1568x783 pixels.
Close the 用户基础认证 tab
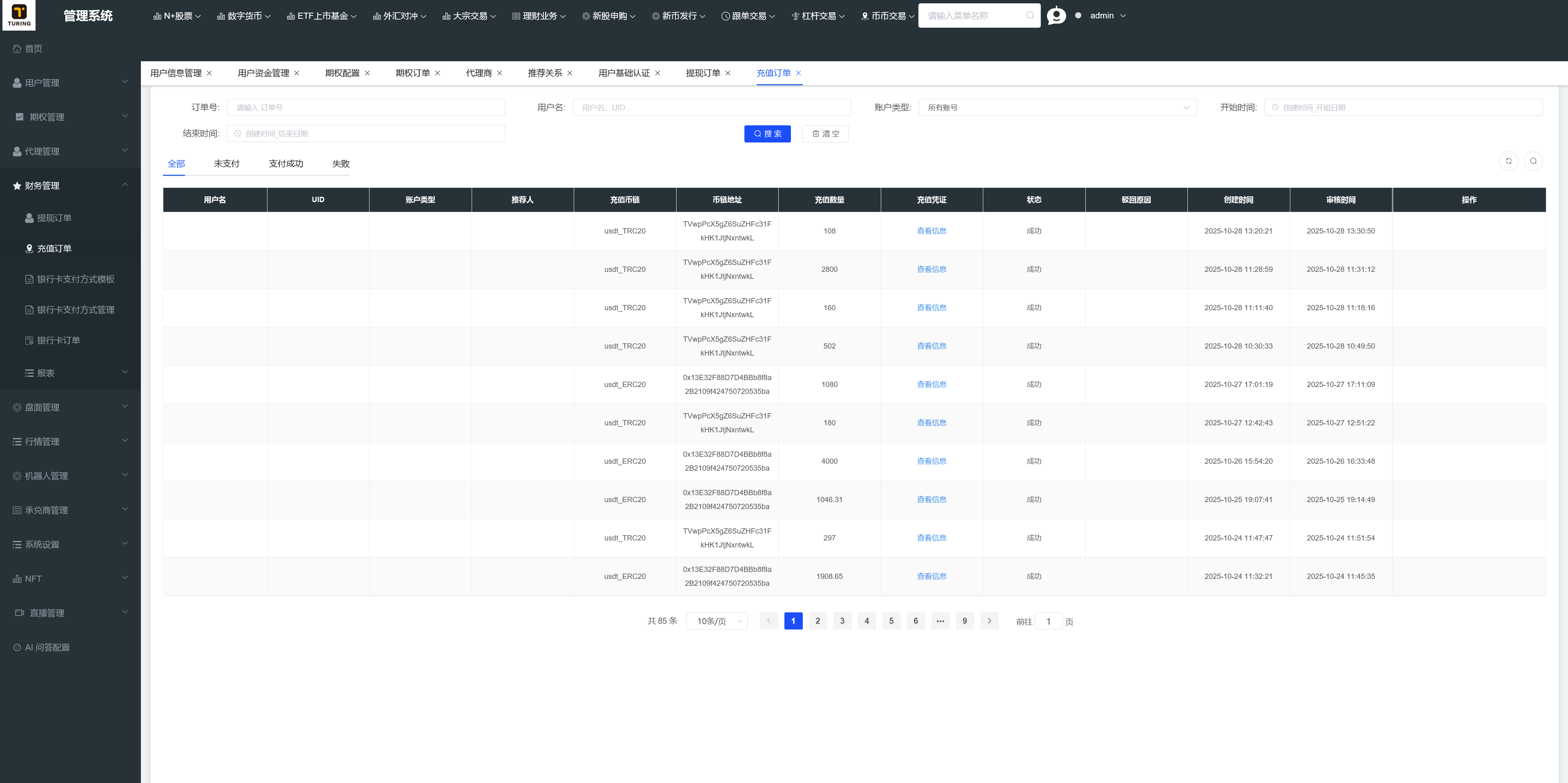pos(657,73)
